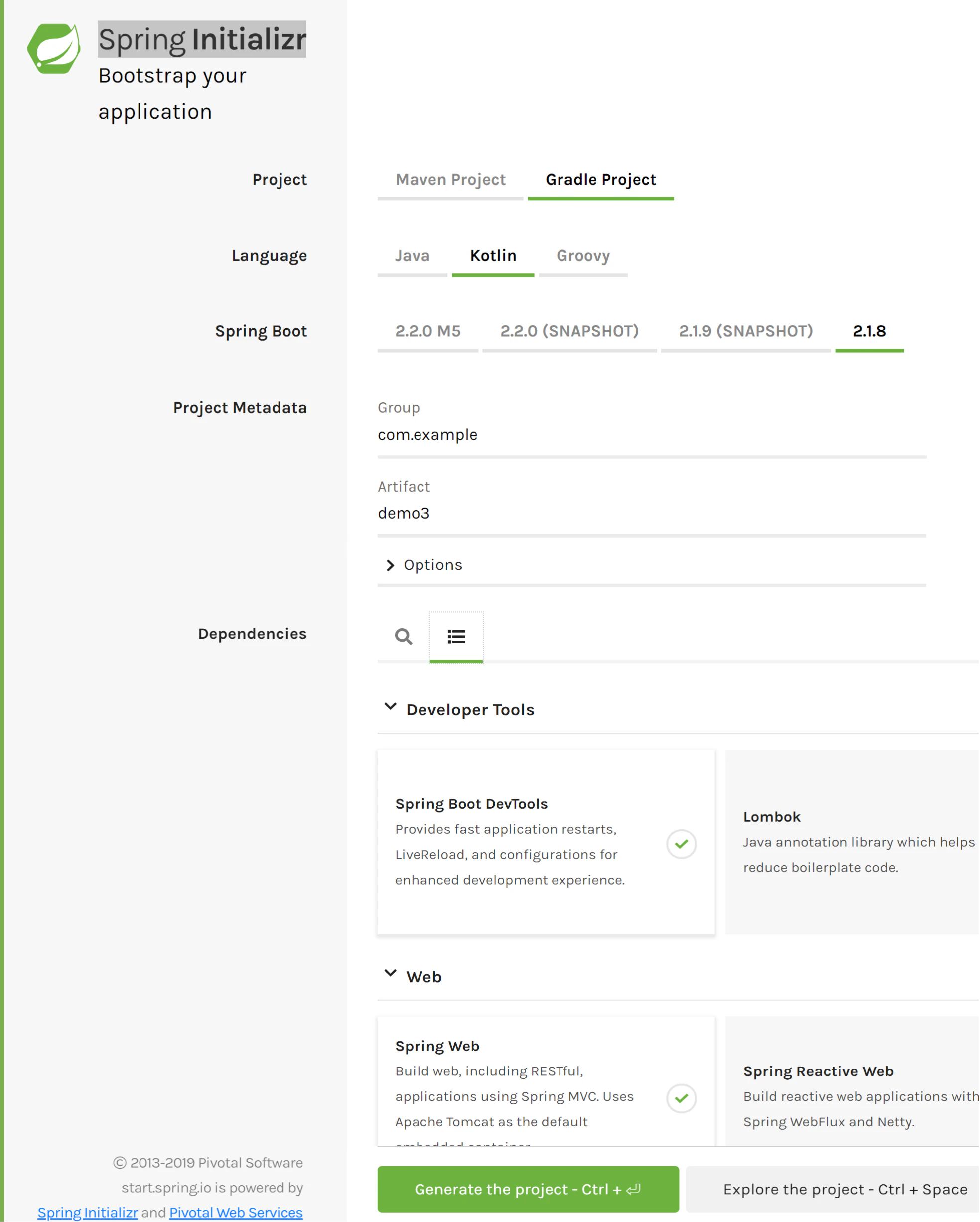Switch to the dependency list view icon
Screen dimensions: 980x1222
[x=456, y=636]
